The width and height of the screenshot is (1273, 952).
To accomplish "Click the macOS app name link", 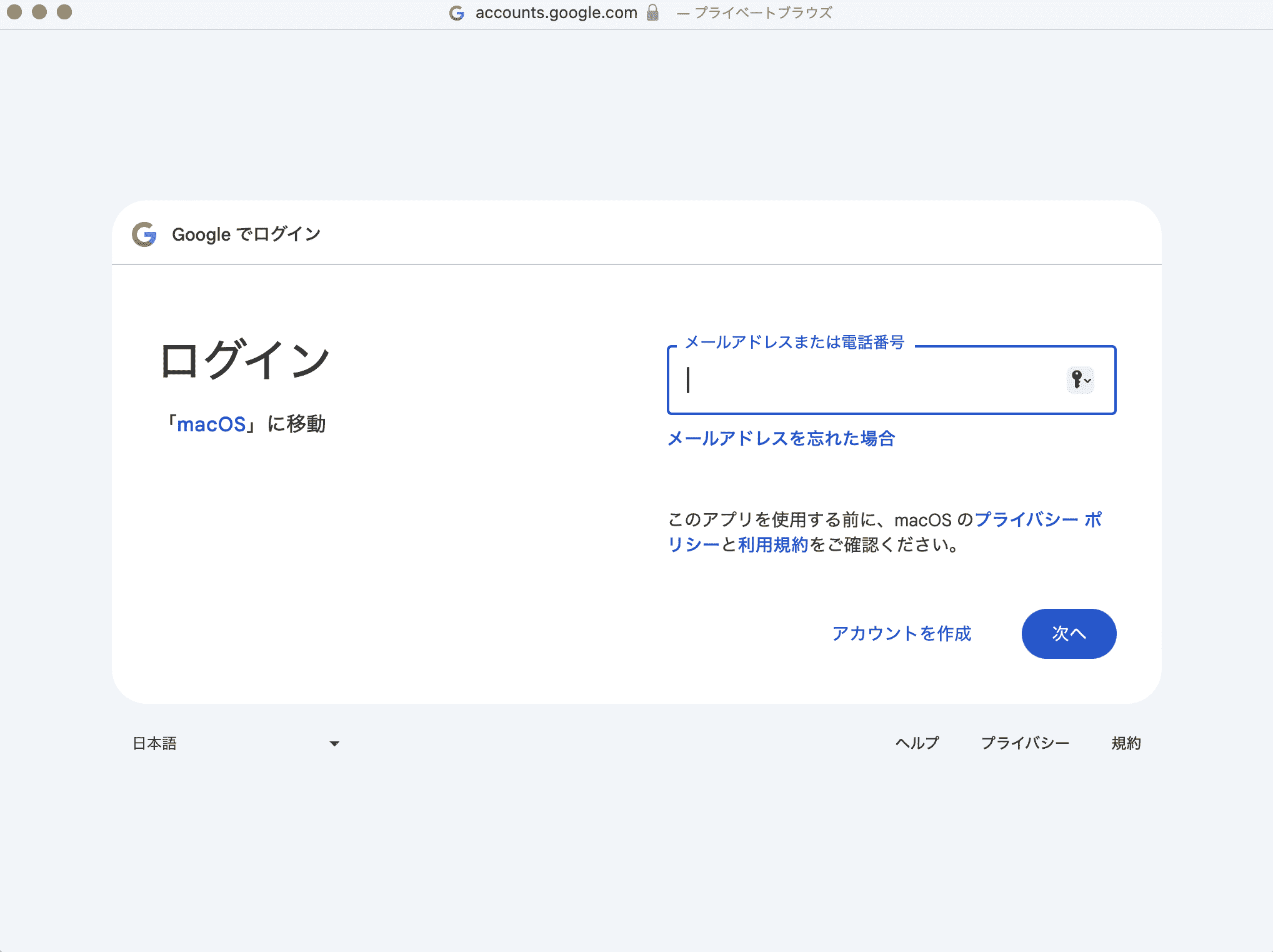I will click(x=211, y=424).
